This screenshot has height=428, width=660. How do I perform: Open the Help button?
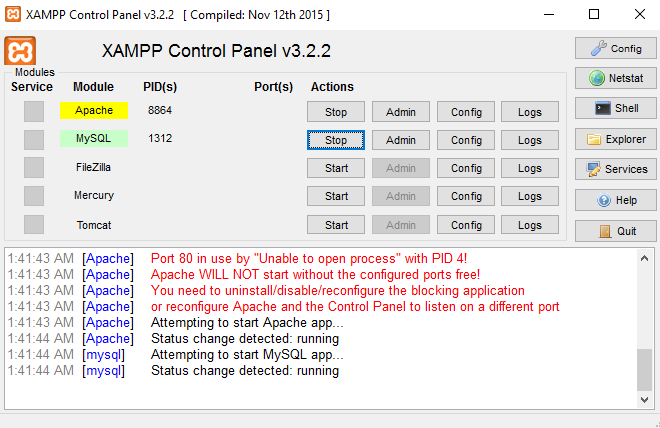[615, 200]
